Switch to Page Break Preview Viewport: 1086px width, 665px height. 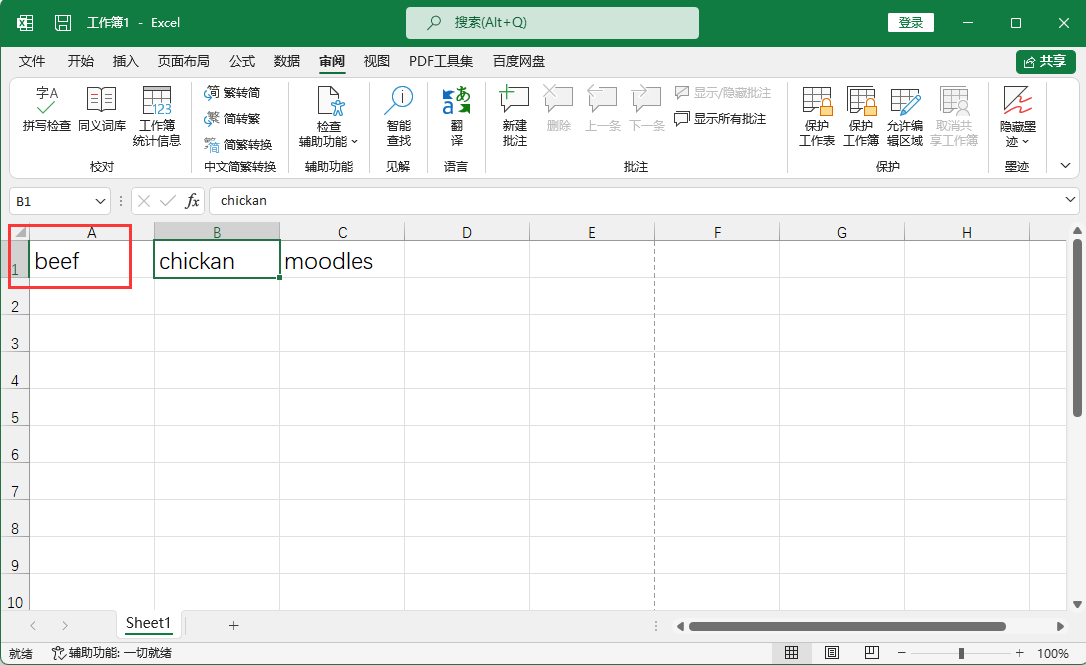pyautogui.click(x=872, y=653)
